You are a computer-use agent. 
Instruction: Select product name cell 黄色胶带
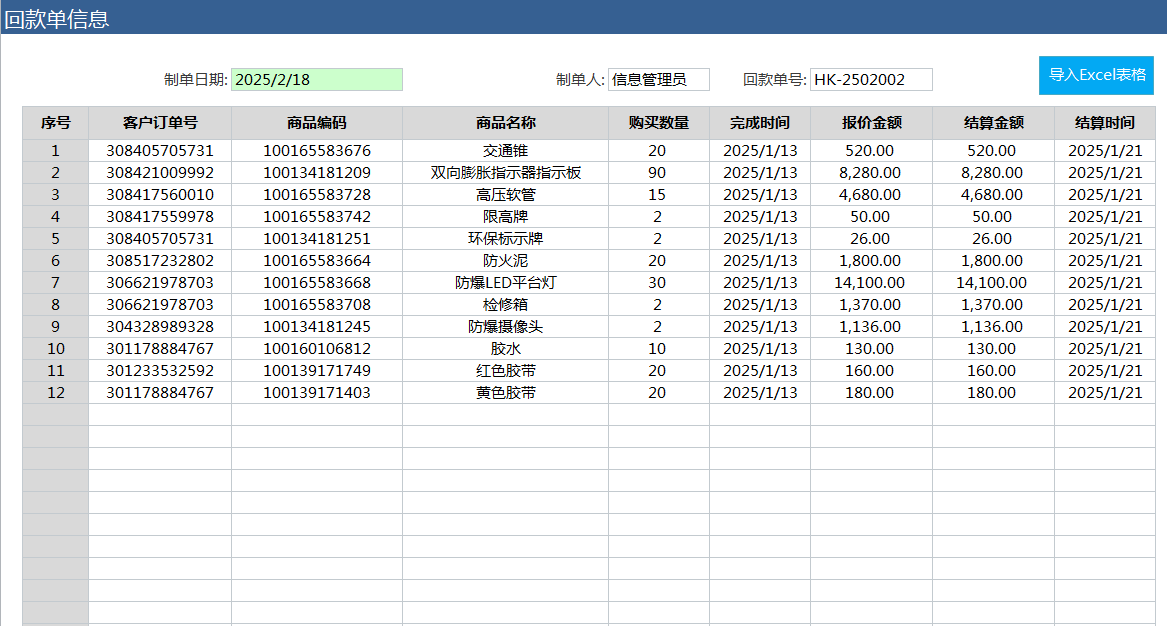pos(505,392)
